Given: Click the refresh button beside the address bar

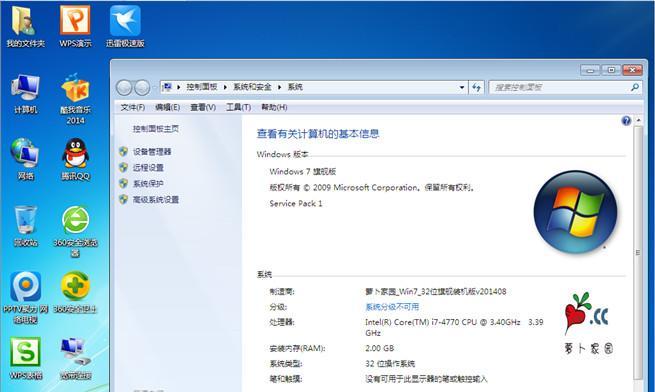Looking at the screenshot, I should (476, 87).
